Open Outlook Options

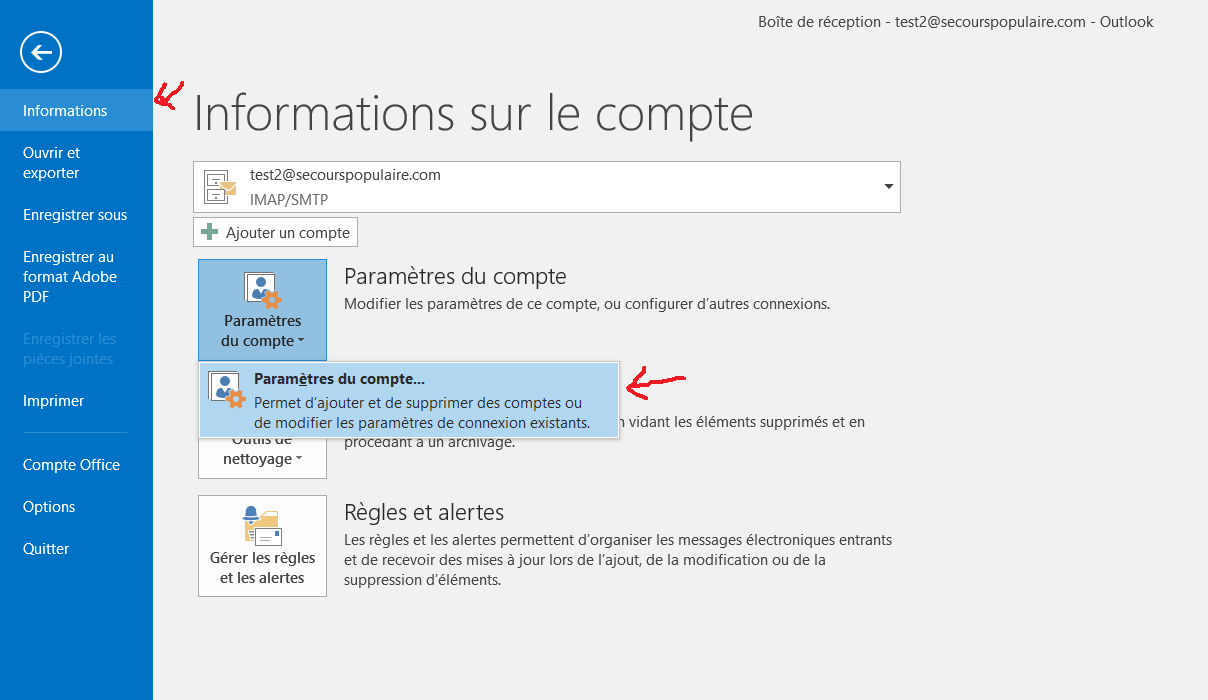49,507
